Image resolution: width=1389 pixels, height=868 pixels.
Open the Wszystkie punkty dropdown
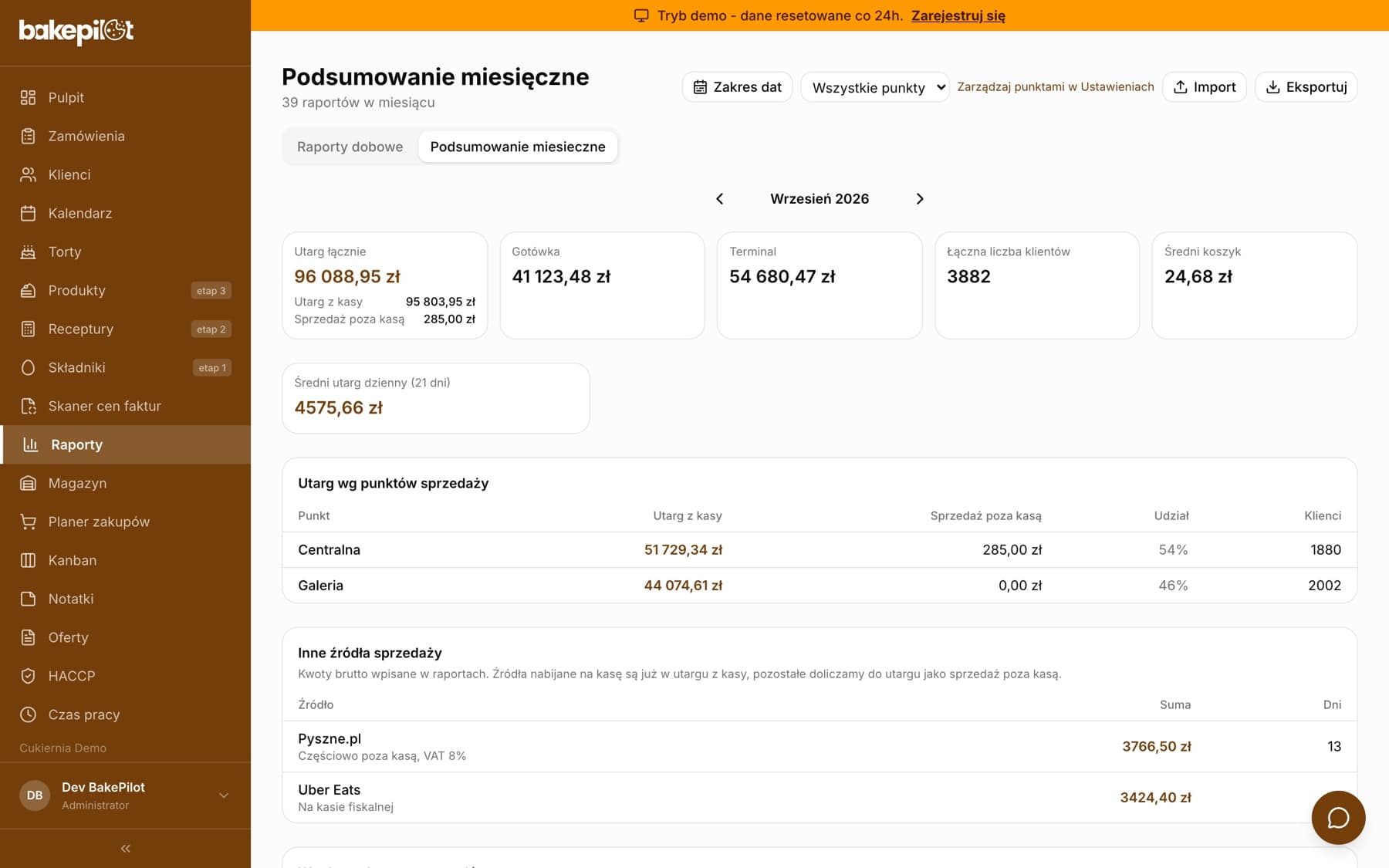[875, 87]
